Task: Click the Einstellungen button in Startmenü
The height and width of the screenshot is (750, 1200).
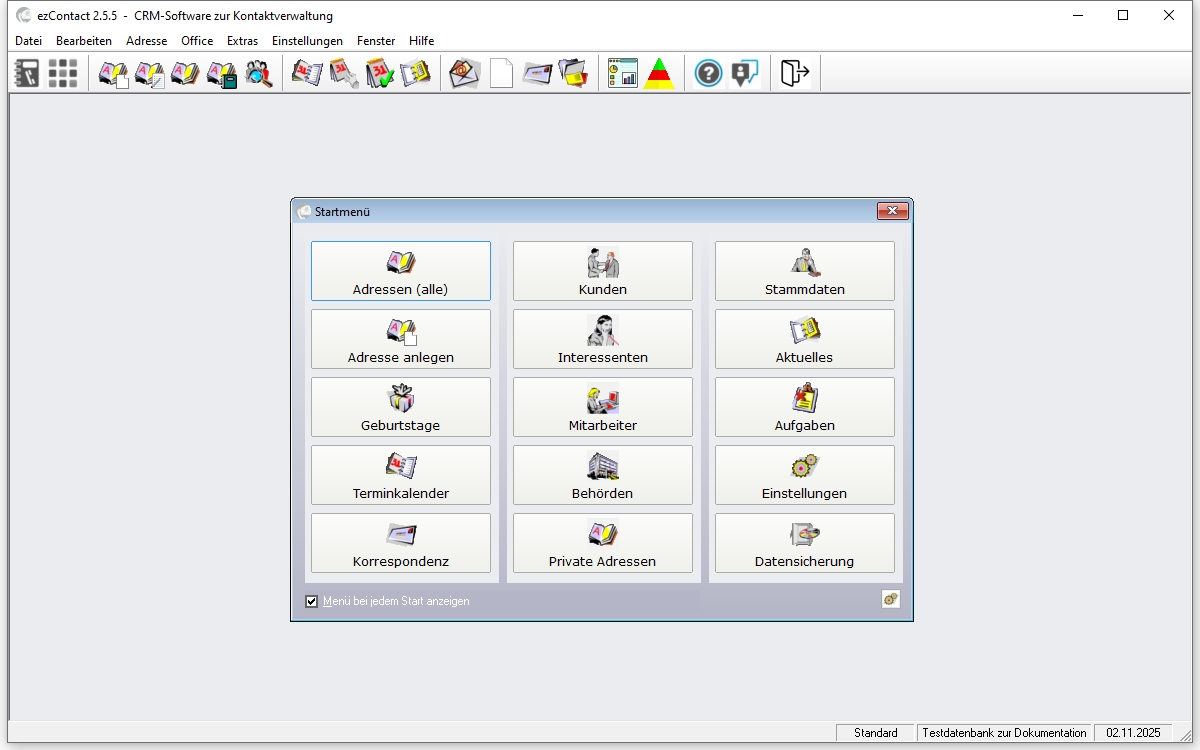Action: [805, 475]
